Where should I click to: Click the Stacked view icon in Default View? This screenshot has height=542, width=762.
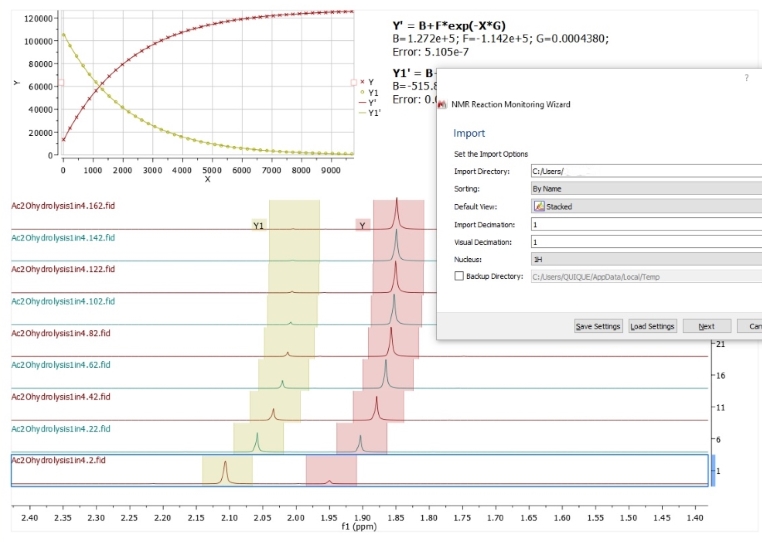[x=538, y=206]
